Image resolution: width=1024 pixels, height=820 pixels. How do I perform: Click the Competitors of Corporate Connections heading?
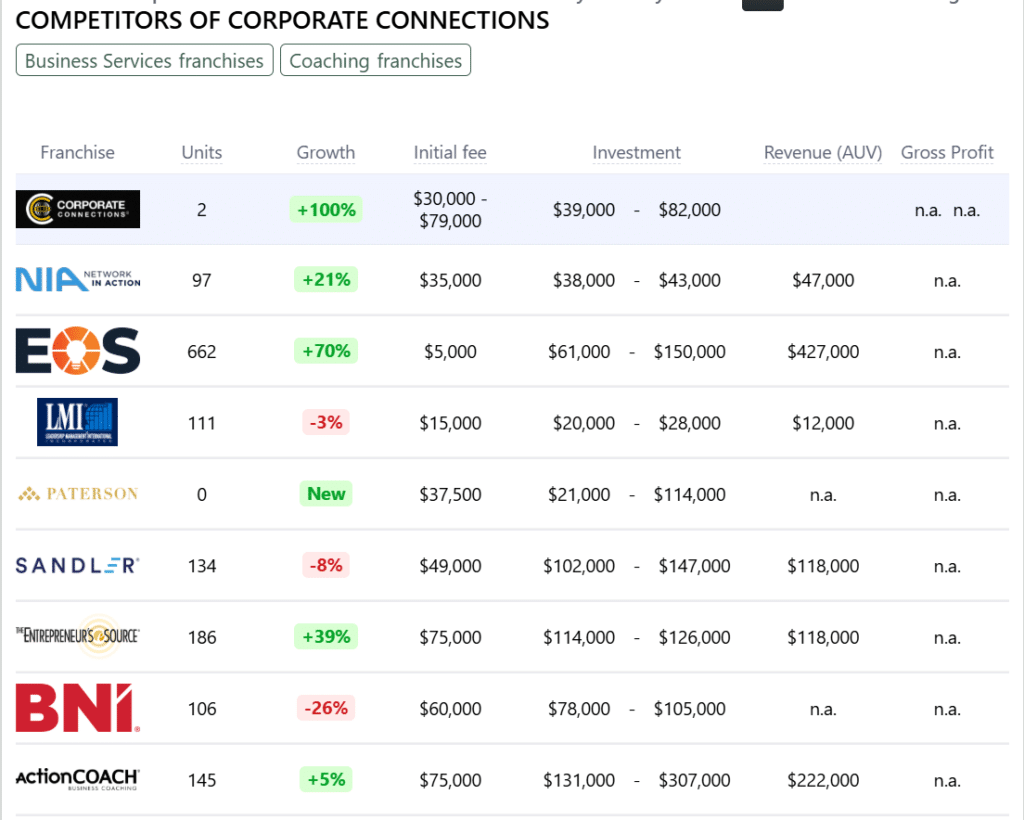tap(282, 20)
